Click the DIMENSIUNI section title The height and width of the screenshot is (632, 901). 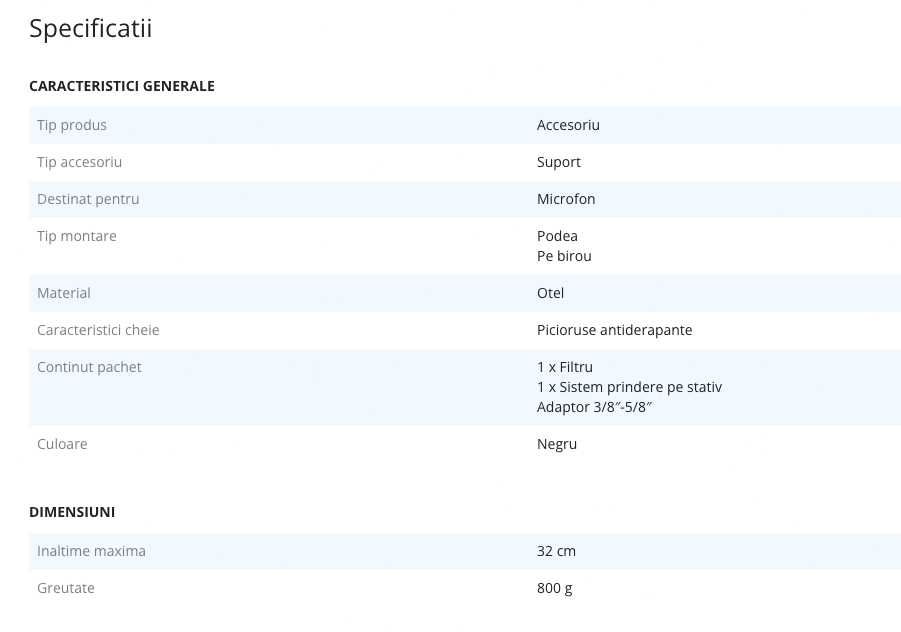pos(72,512)
